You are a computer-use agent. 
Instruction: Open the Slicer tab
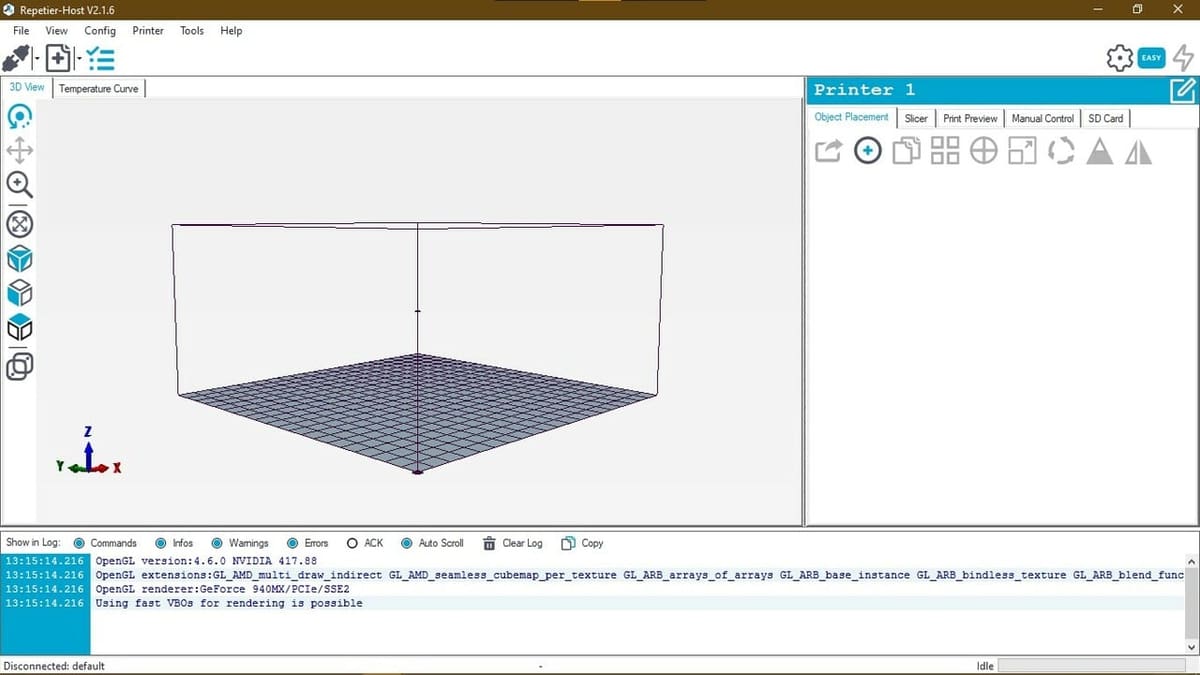pos(916,118)
